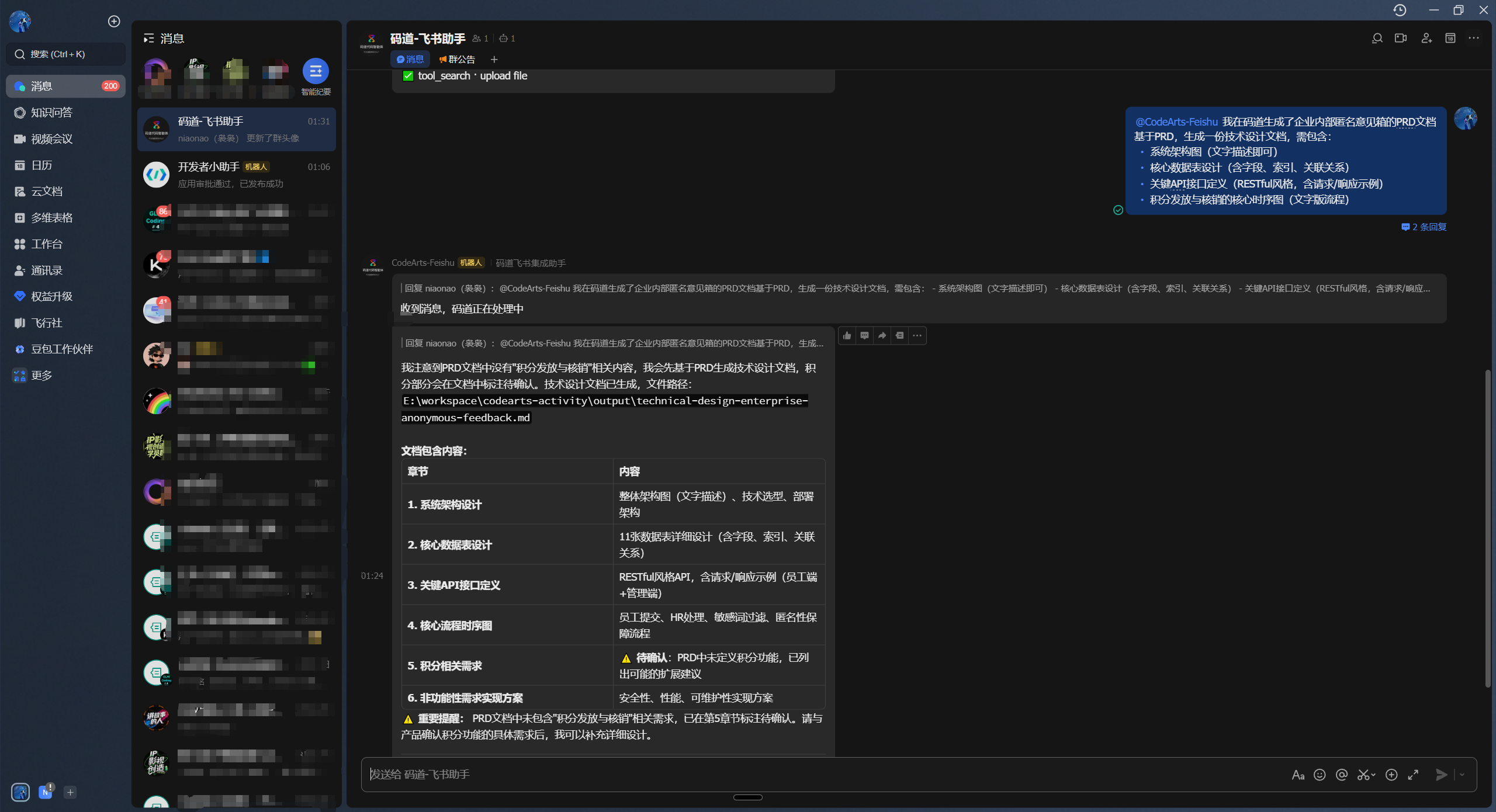Open more actions for the bot message

tap(917, 335)
